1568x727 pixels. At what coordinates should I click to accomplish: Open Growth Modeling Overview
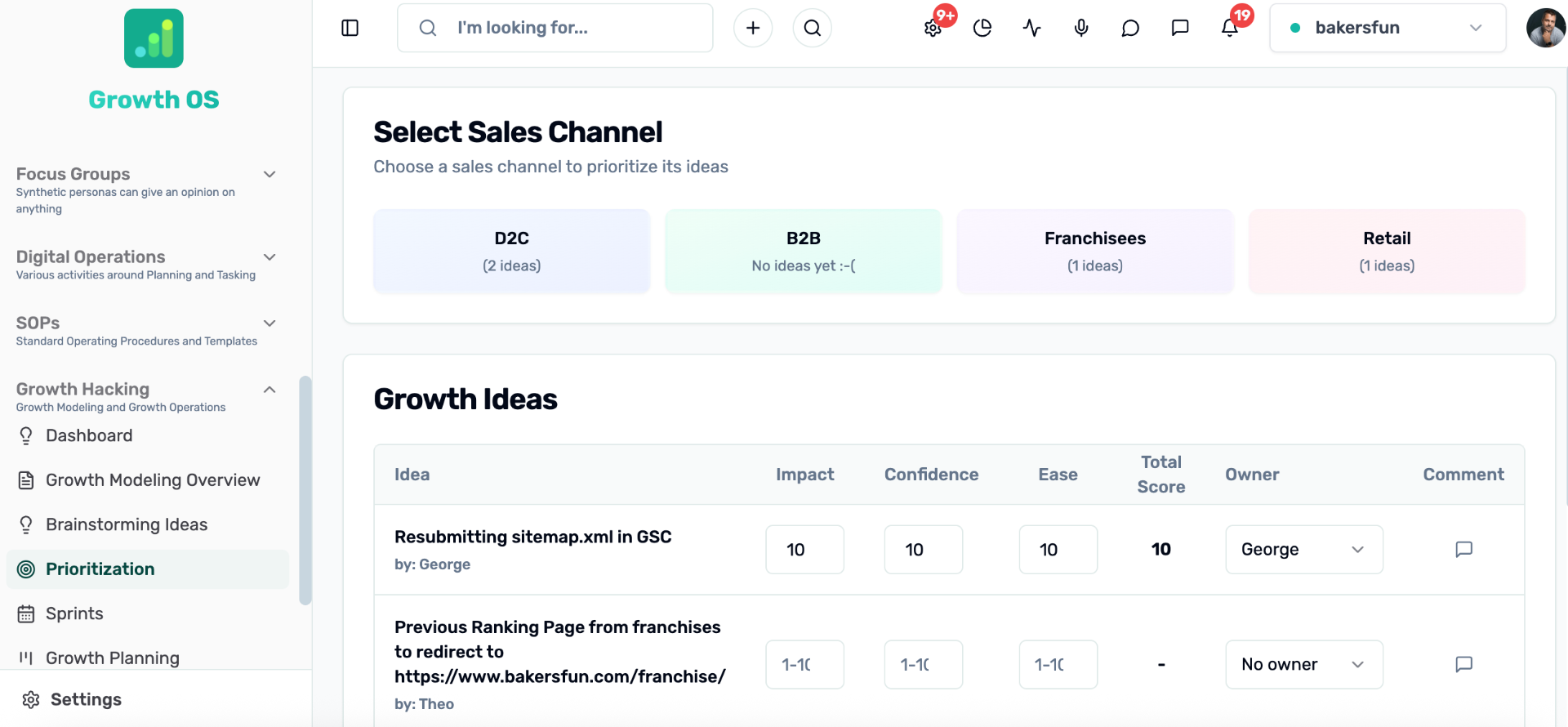coord(148,480)
